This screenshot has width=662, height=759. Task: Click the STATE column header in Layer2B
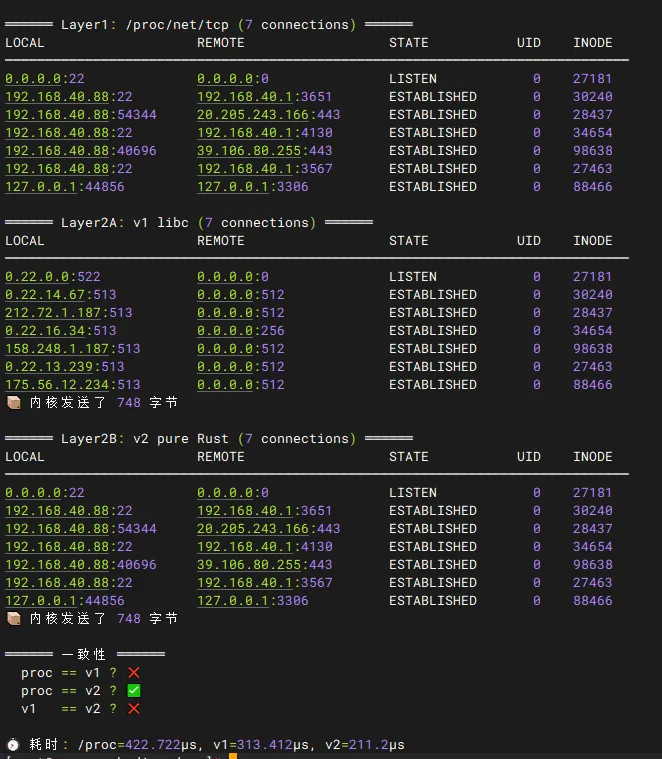point(409,456)
